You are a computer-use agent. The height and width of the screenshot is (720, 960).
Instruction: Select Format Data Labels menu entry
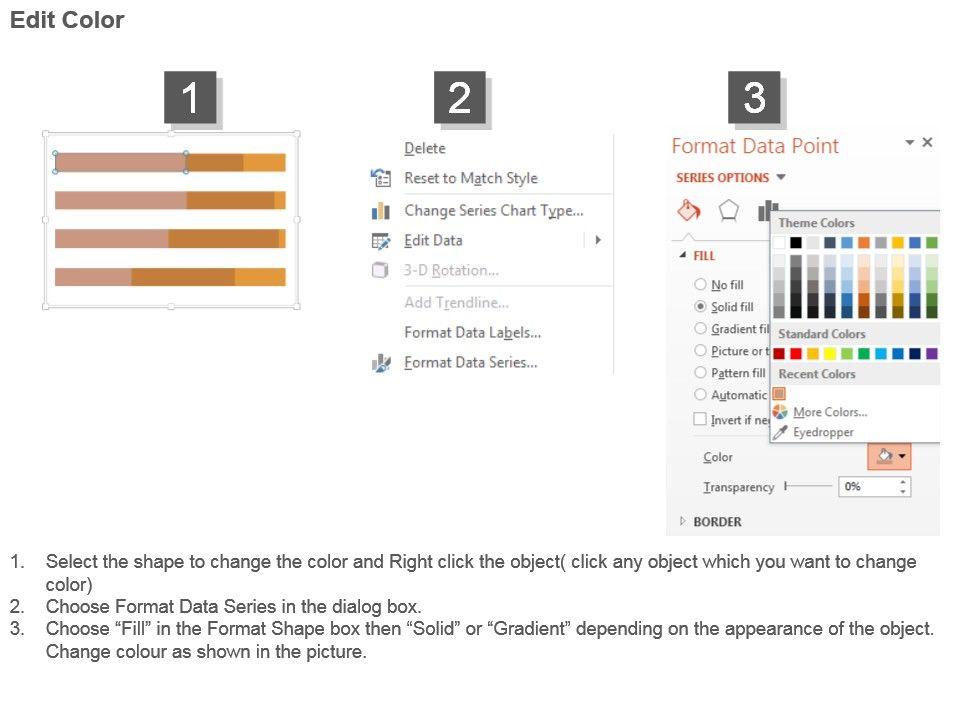click(472, 332)
